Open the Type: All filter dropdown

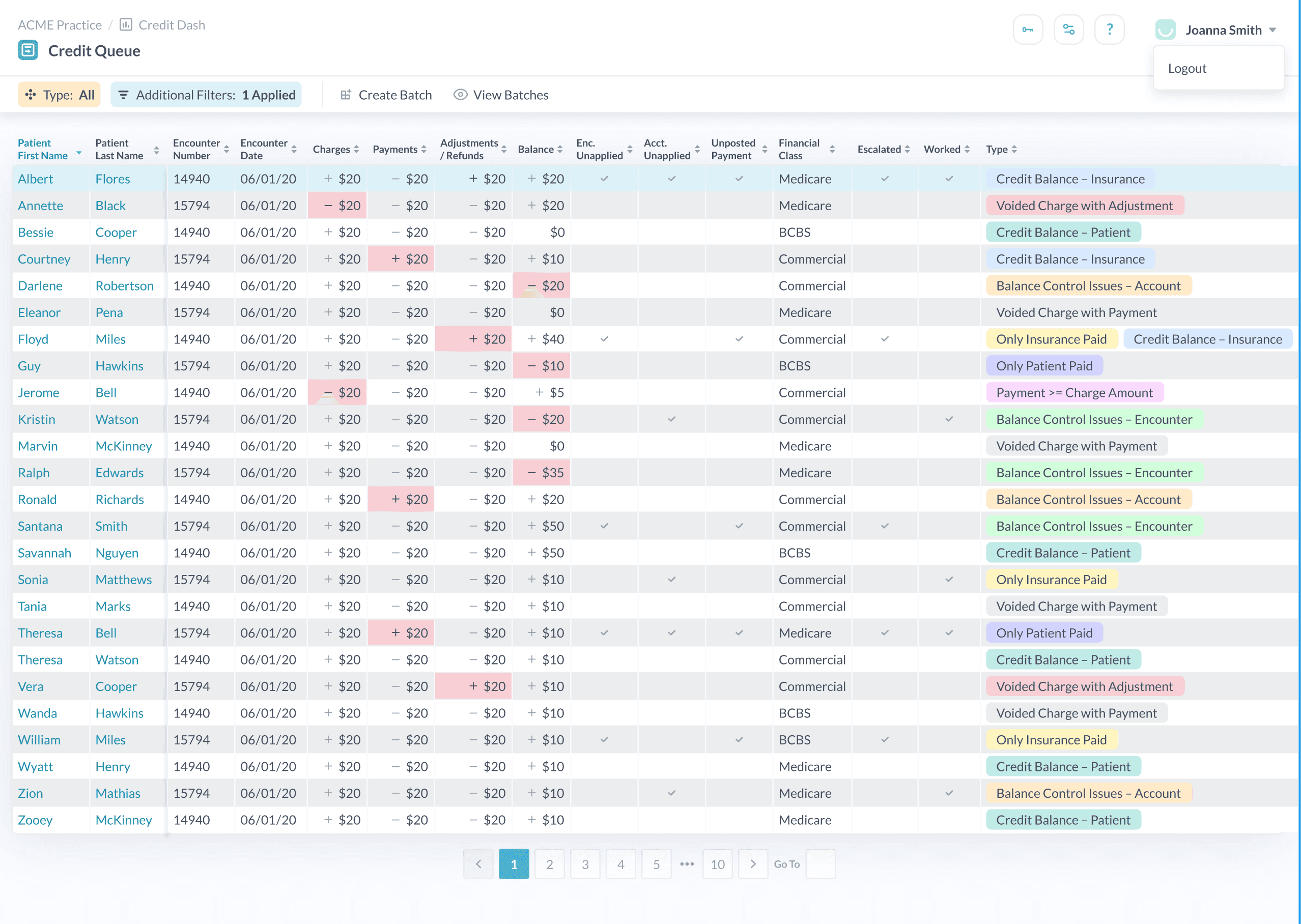[59, 95]
